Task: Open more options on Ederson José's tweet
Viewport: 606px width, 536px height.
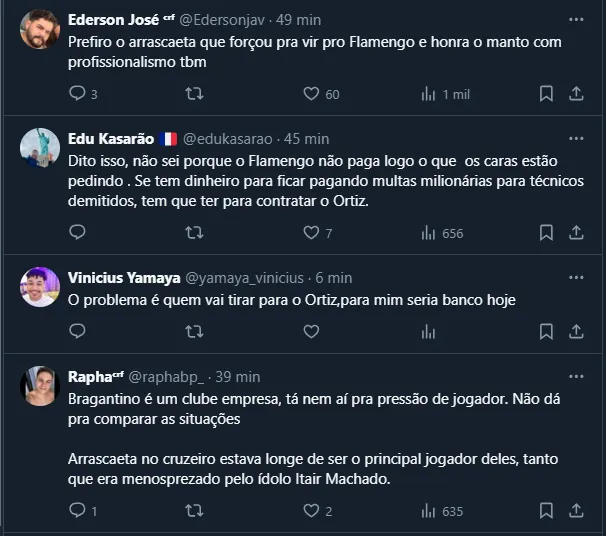Action: click(x=575, y=20)
